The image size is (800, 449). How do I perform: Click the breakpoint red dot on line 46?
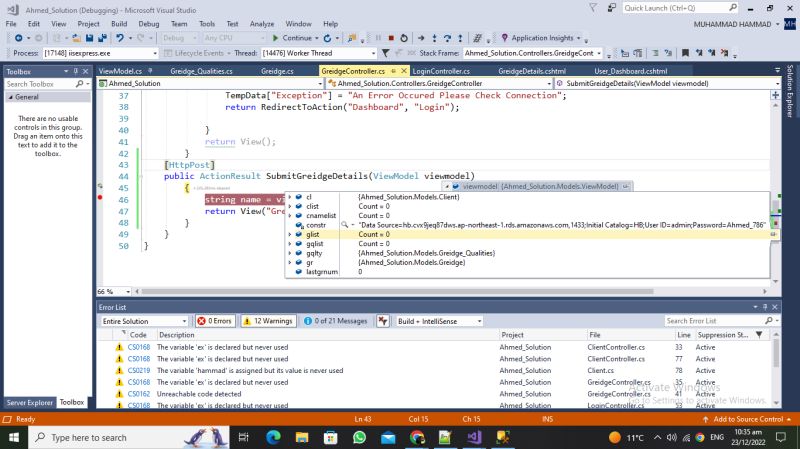click(x=101, y=197)
